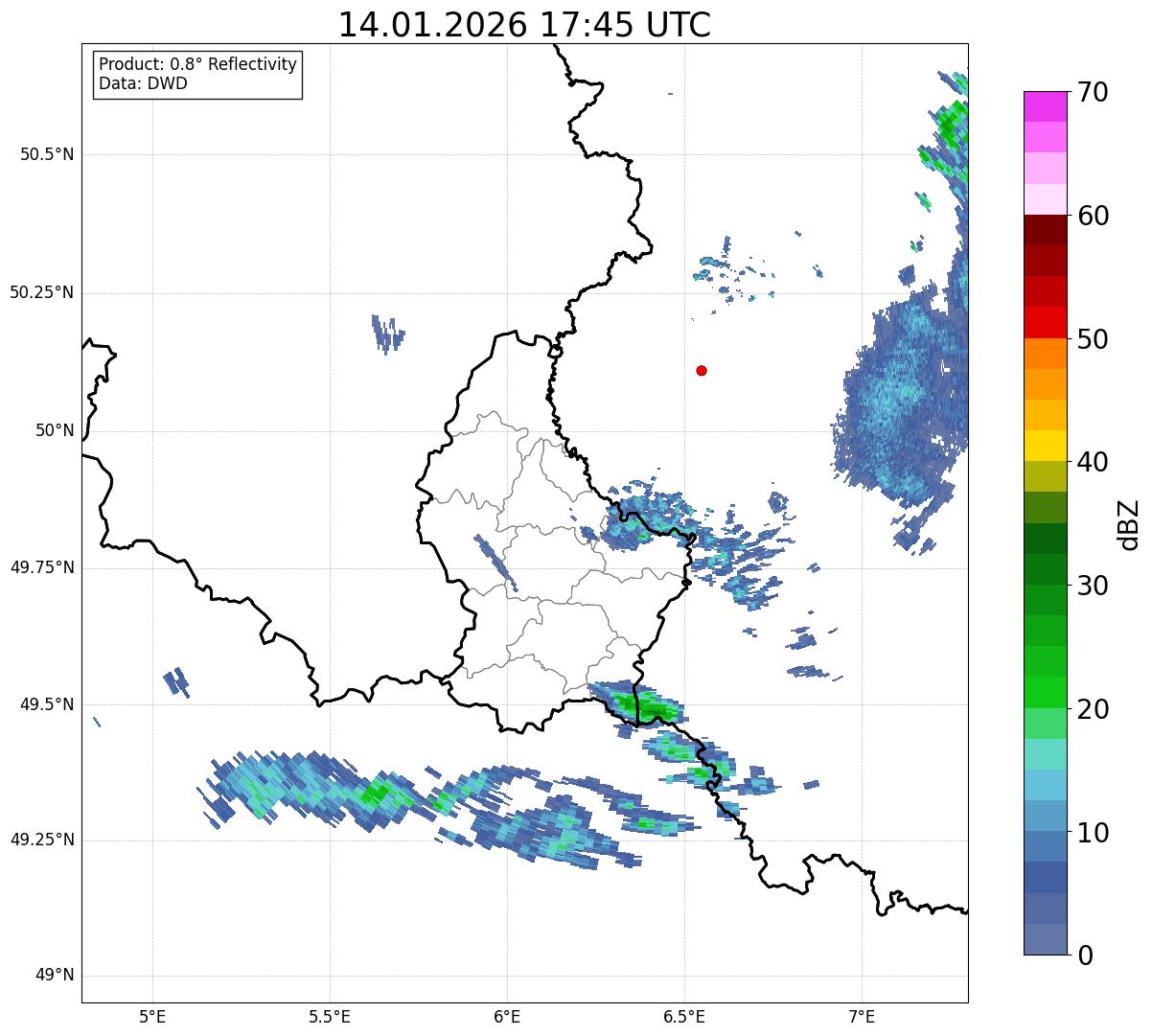Click the colorbar tick label '10'
The height and width of the screenshot is (1036, 1152).
click(1093, 833)
